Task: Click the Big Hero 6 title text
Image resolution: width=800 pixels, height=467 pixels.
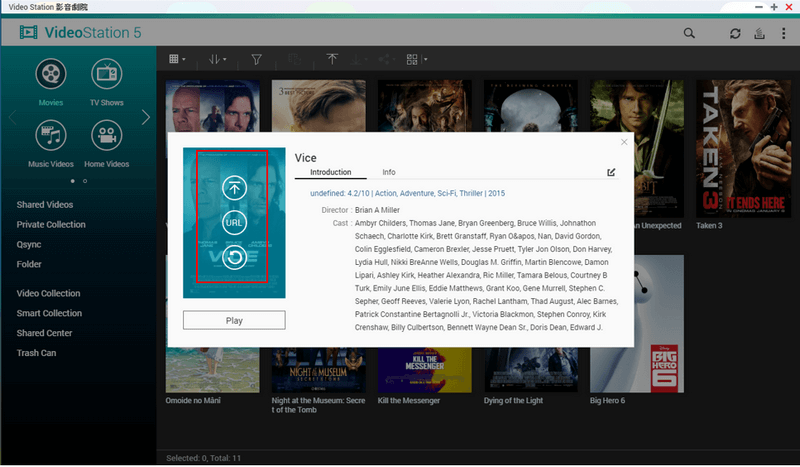Action: (x=607, y=401)
